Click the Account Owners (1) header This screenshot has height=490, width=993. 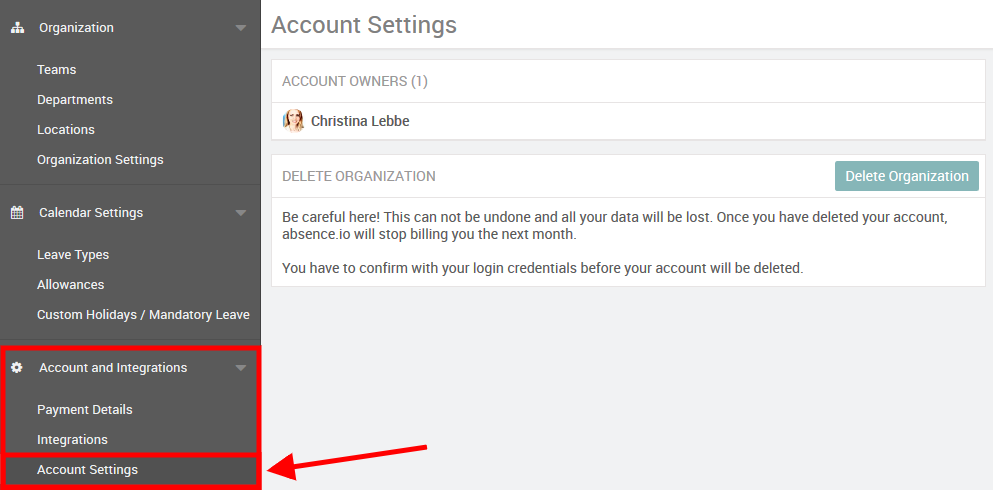tap(355, 81)
